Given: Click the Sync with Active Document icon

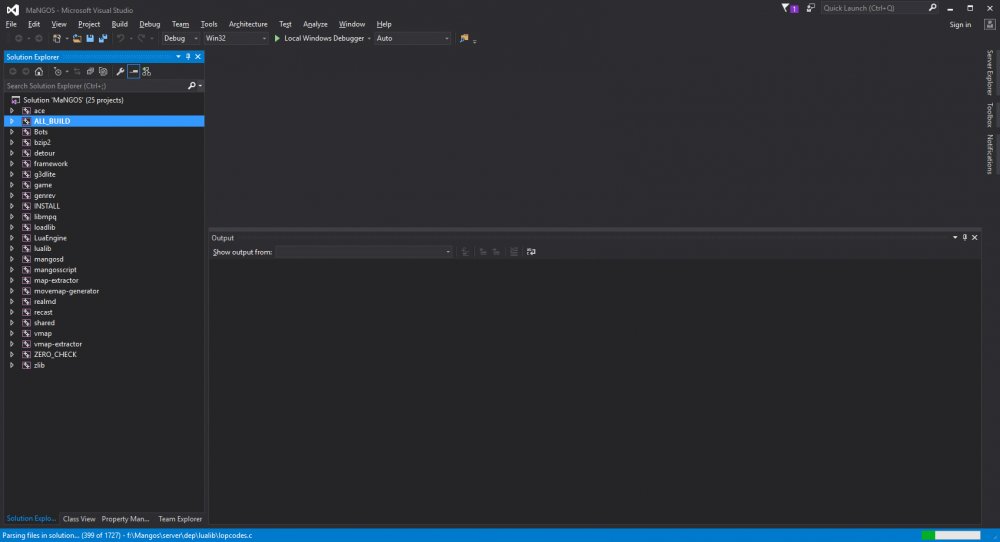Looking at the screenshot, I should pos(77,71).
